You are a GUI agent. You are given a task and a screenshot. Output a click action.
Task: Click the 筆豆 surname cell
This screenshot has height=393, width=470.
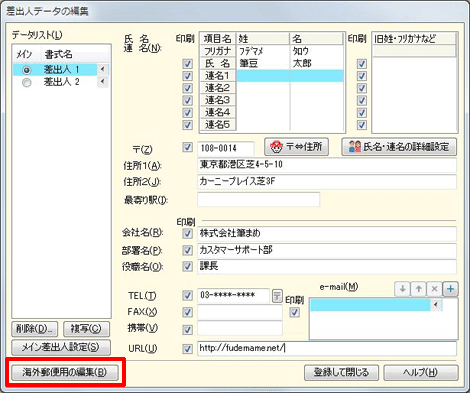point(263,64)
